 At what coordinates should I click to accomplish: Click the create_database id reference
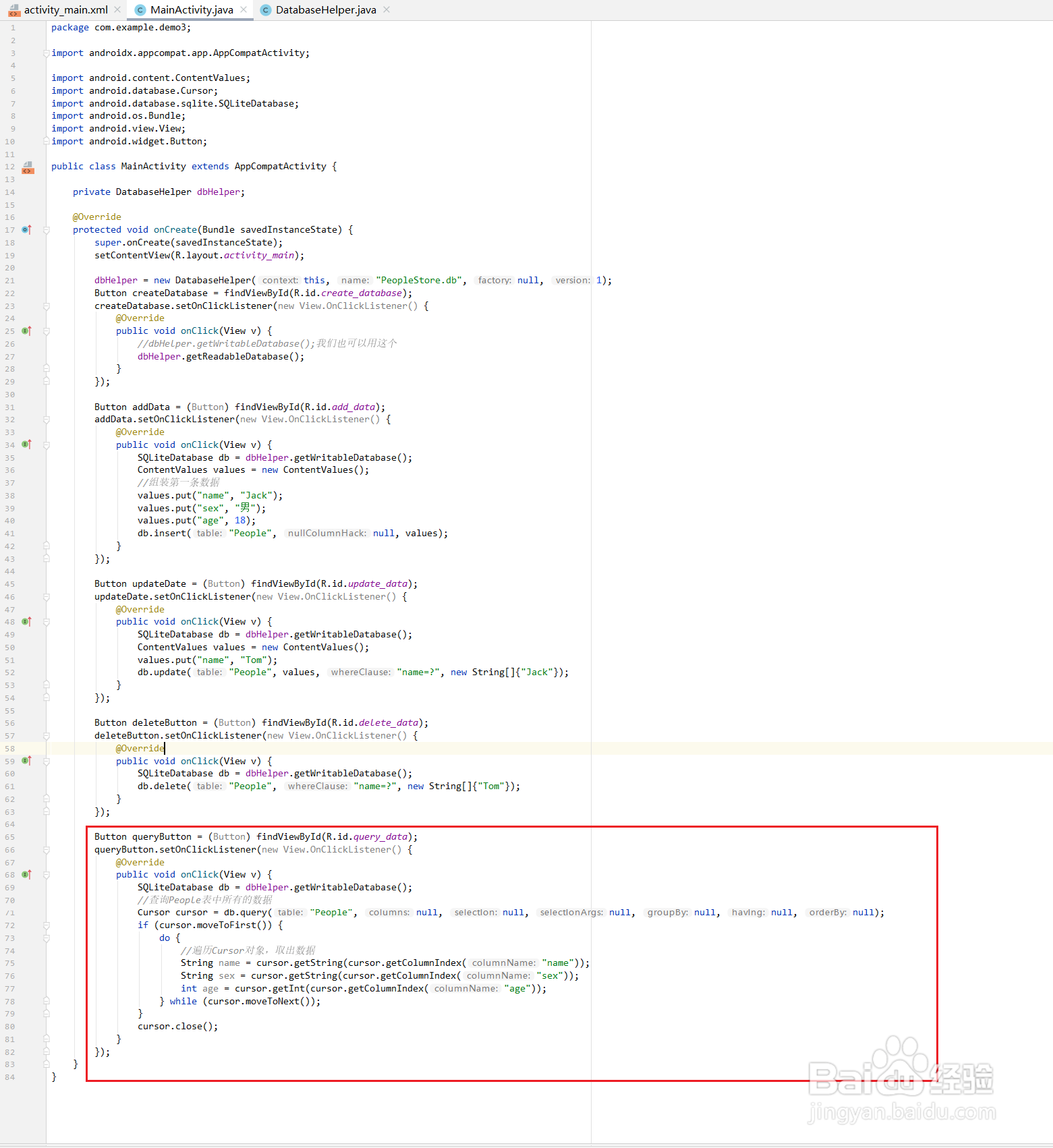click(362, 293)
